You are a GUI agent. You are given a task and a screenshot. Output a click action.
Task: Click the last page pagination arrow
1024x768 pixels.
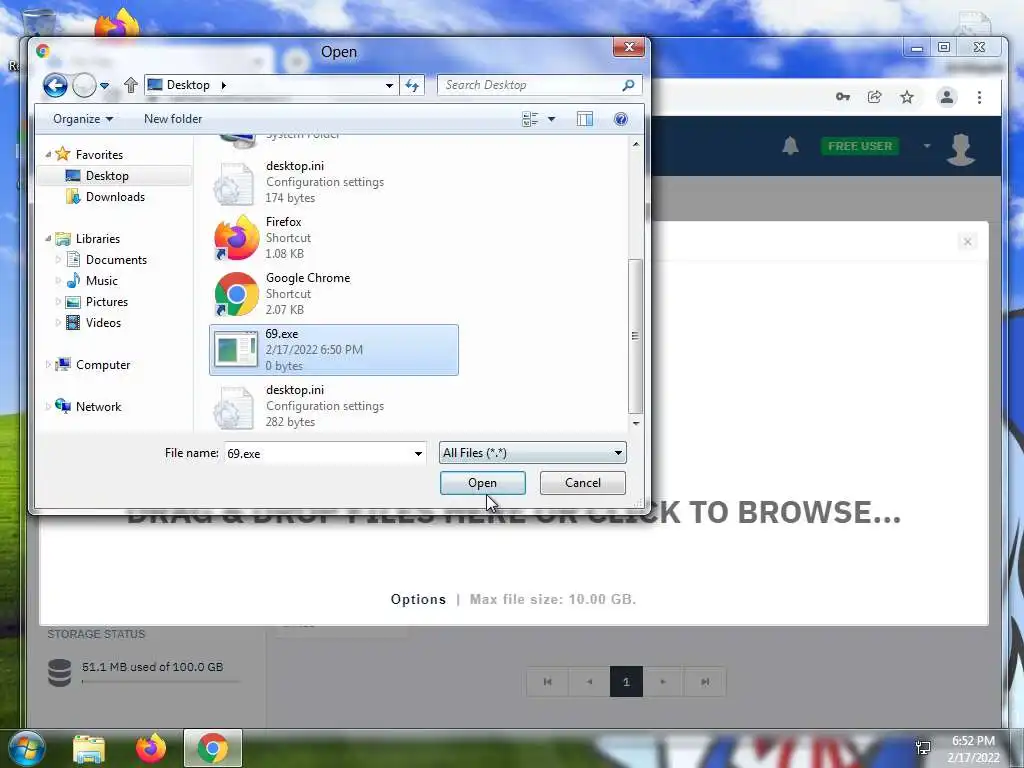705,682
